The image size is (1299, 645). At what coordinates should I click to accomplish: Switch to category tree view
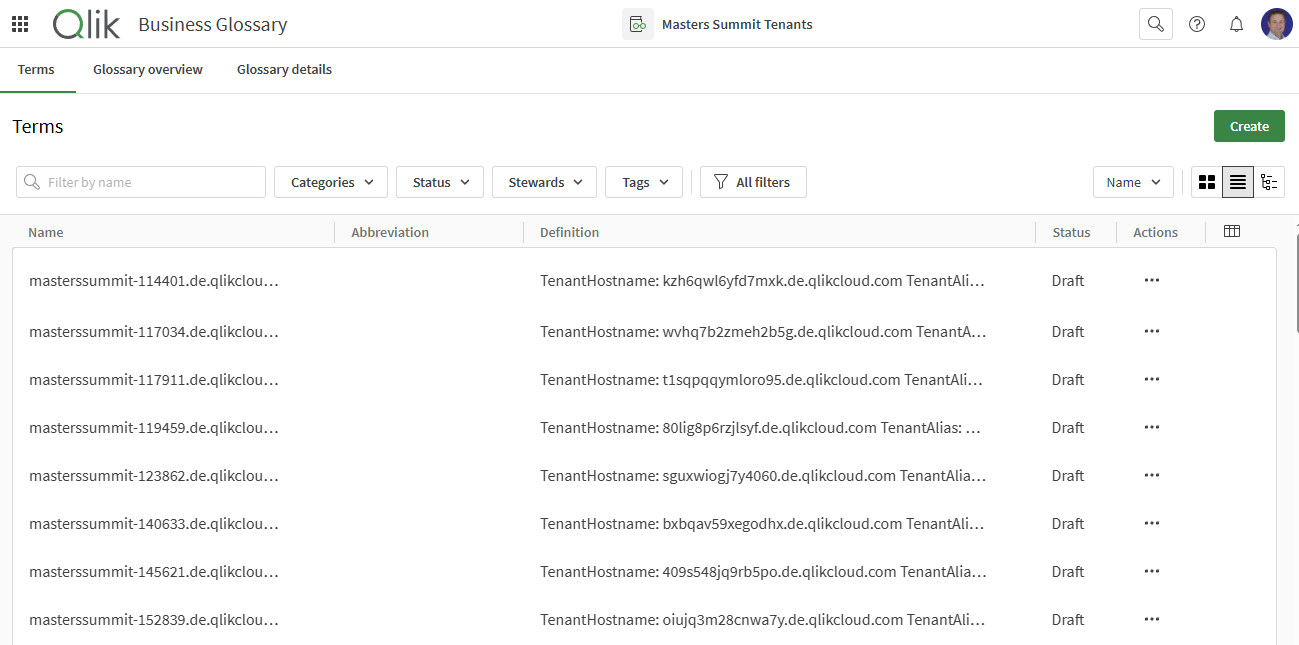[x=1269, y=182]
